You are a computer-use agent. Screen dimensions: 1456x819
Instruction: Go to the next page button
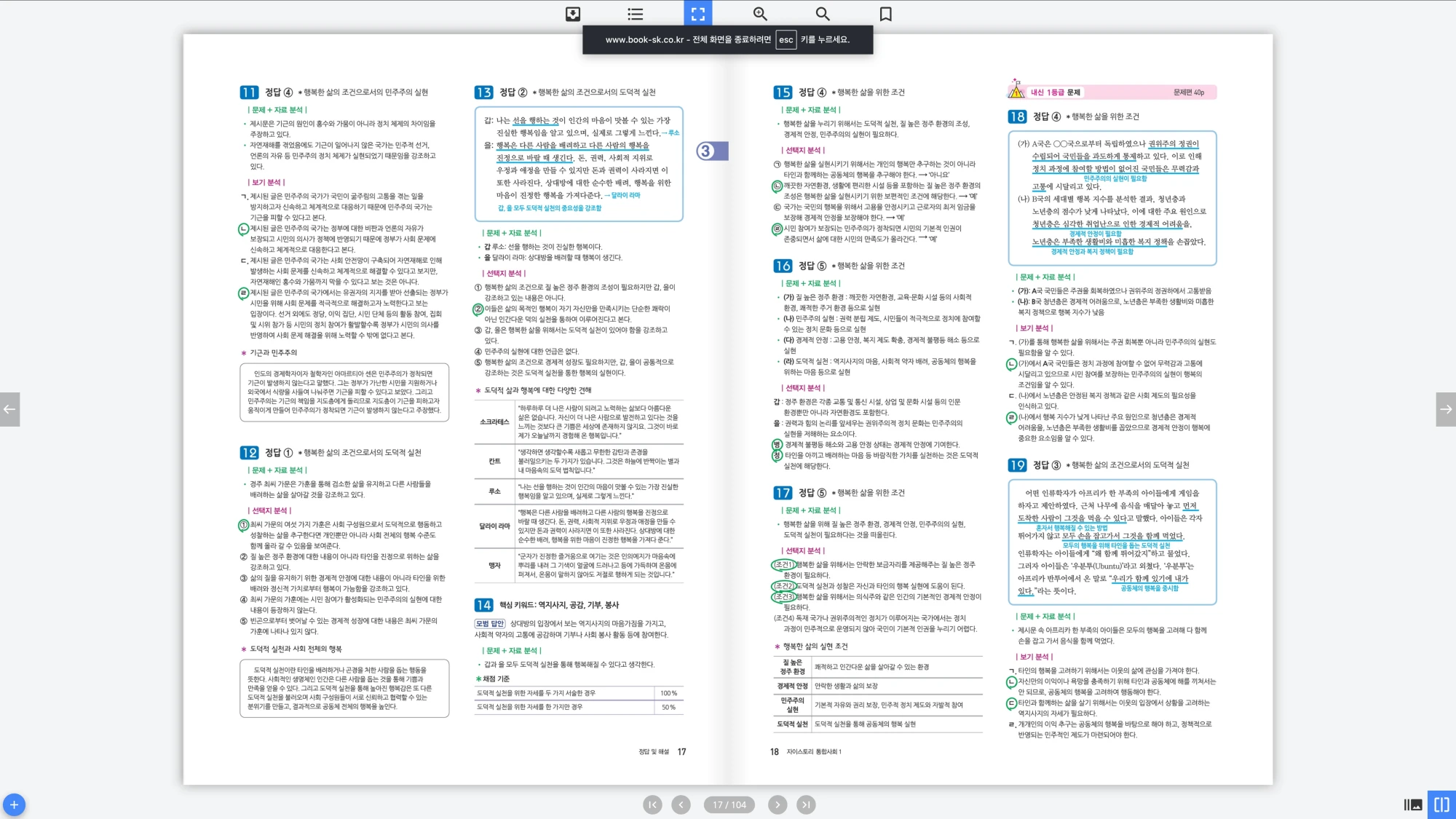[x=778, y=804]
